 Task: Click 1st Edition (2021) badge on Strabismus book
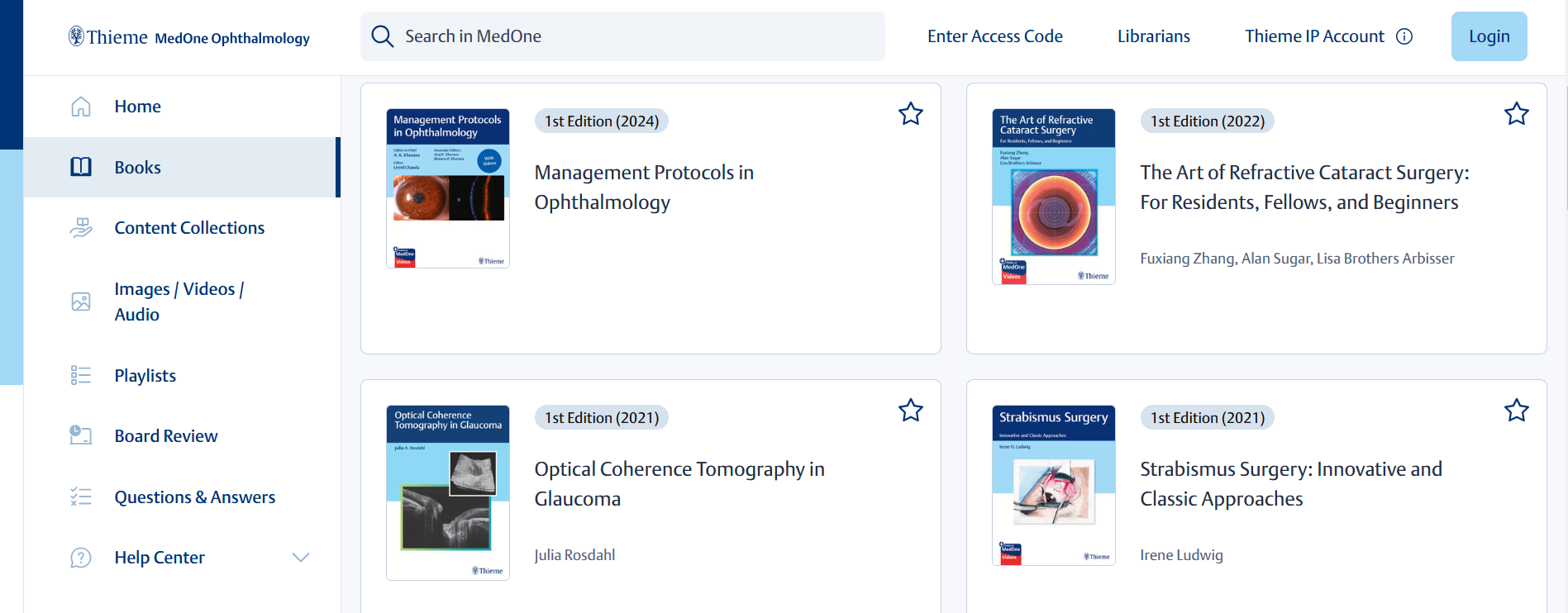1208,418
